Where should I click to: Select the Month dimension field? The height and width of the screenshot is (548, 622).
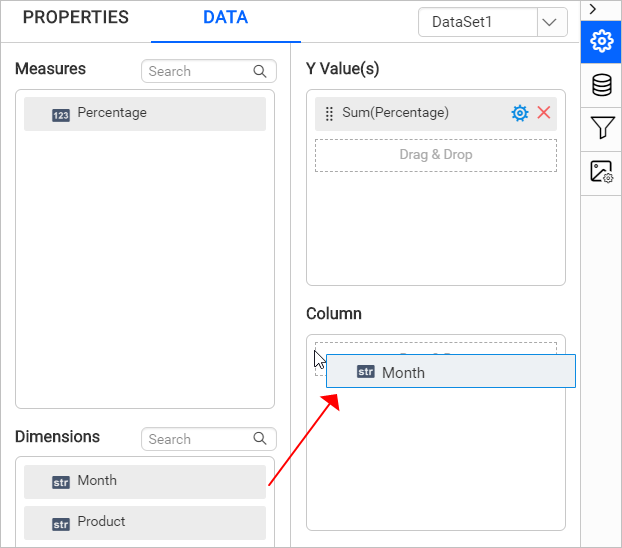pyautogui.click(x=145, y=481)
